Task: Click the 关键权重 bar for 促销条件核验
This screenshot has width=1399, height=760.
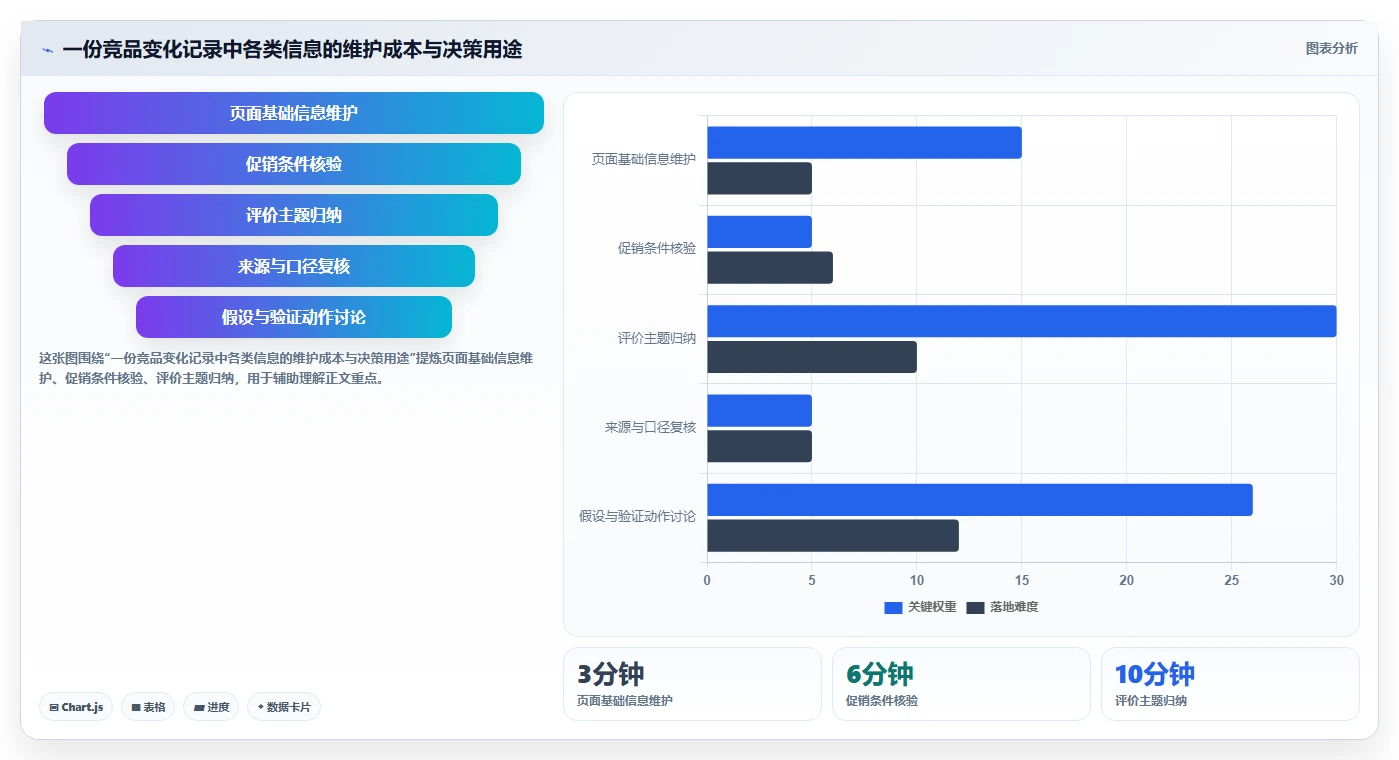Action: pos(759,232)
